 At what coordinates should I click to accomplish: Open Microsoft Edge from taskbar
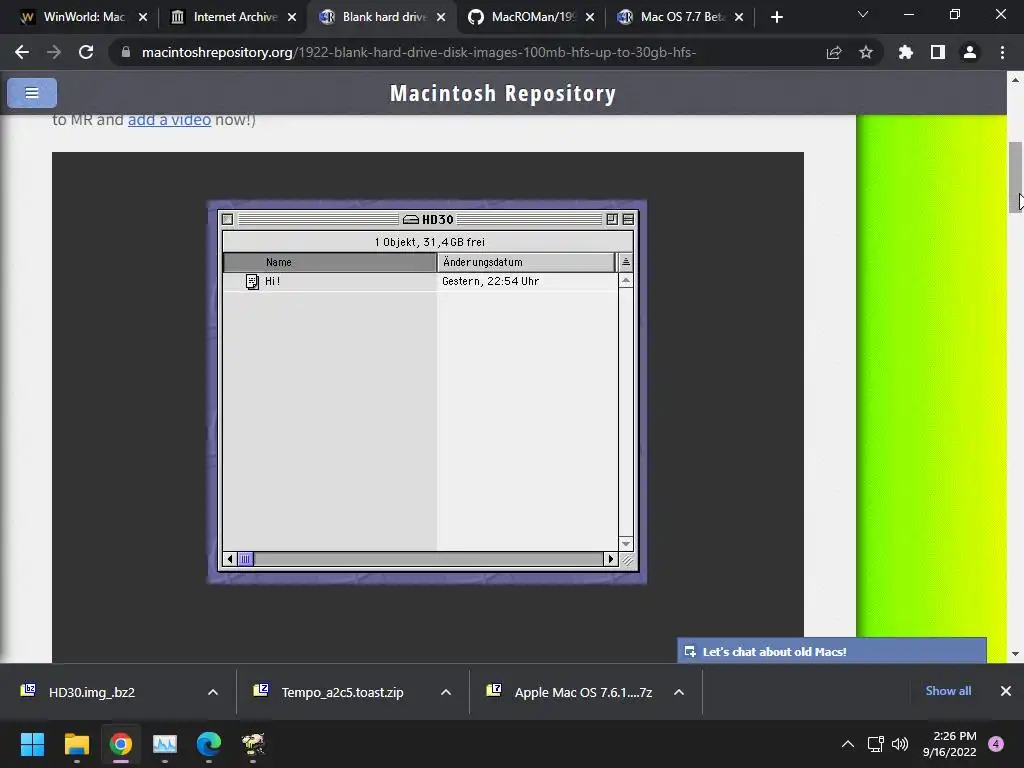[209, 744]
